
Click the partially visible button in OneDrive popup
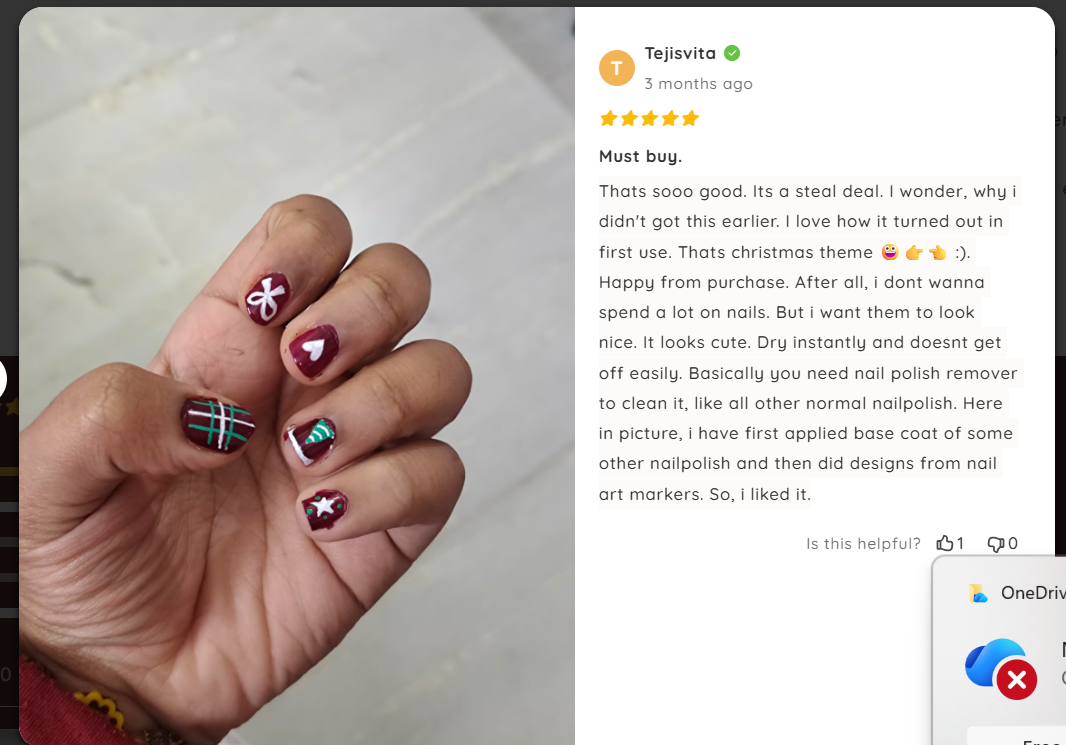click(x=1016, y=735)
